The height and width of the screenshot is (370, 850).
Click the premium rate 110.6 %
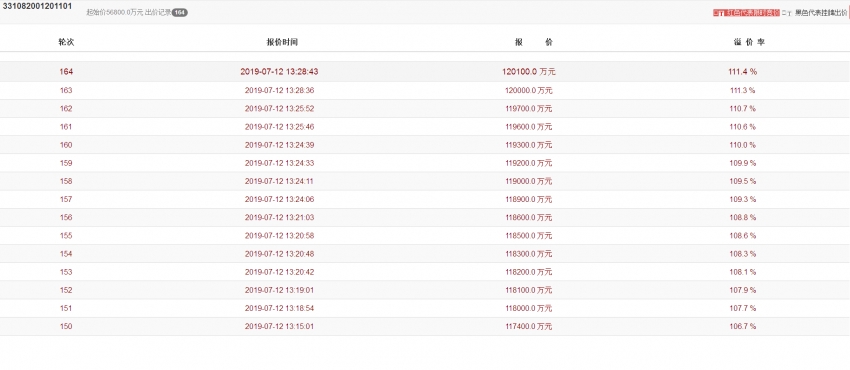pyautogui.click(x=743, y=127)
